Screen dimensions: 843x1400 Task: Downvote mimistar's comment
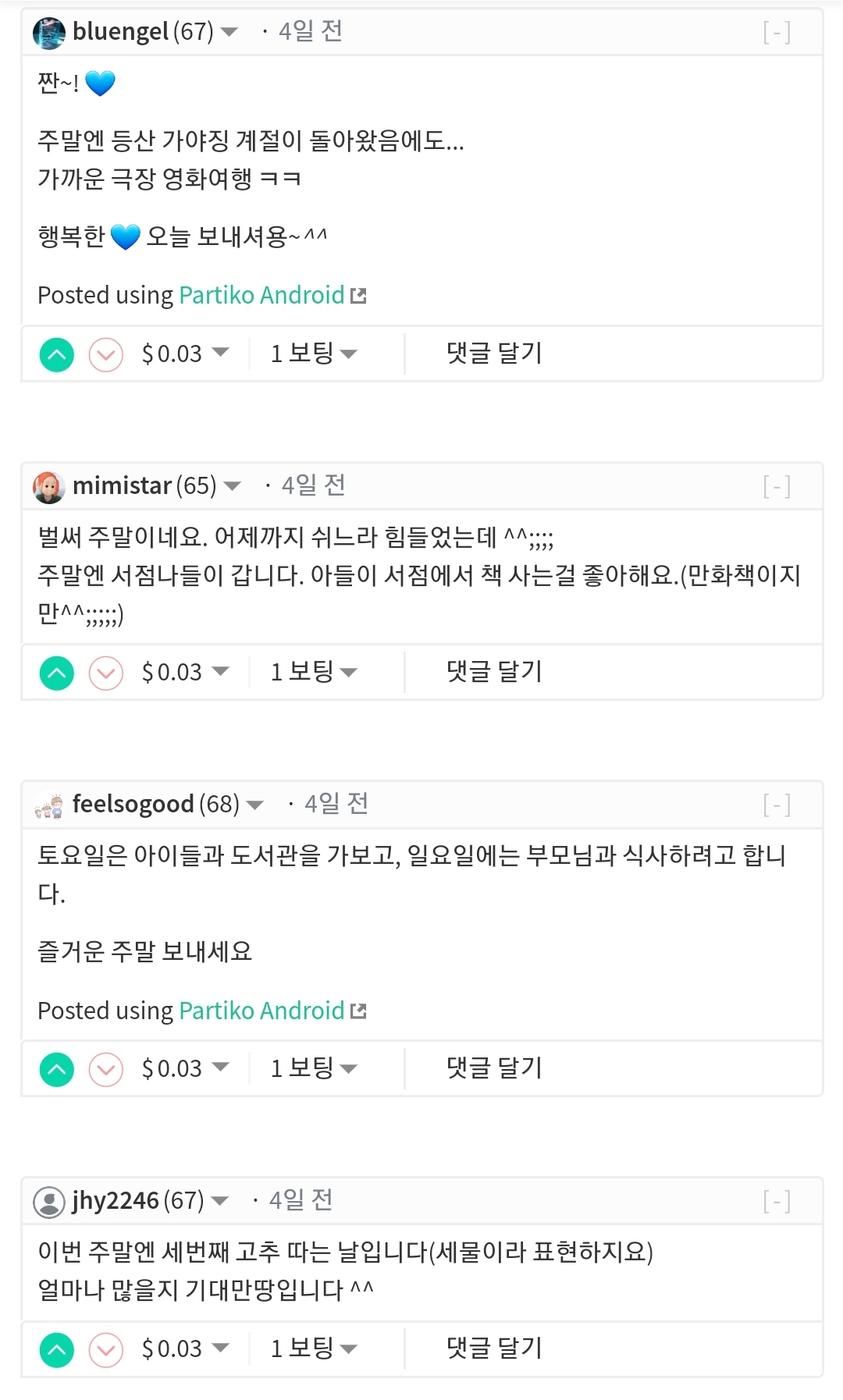pyautogui.click(x=106, y=673)
